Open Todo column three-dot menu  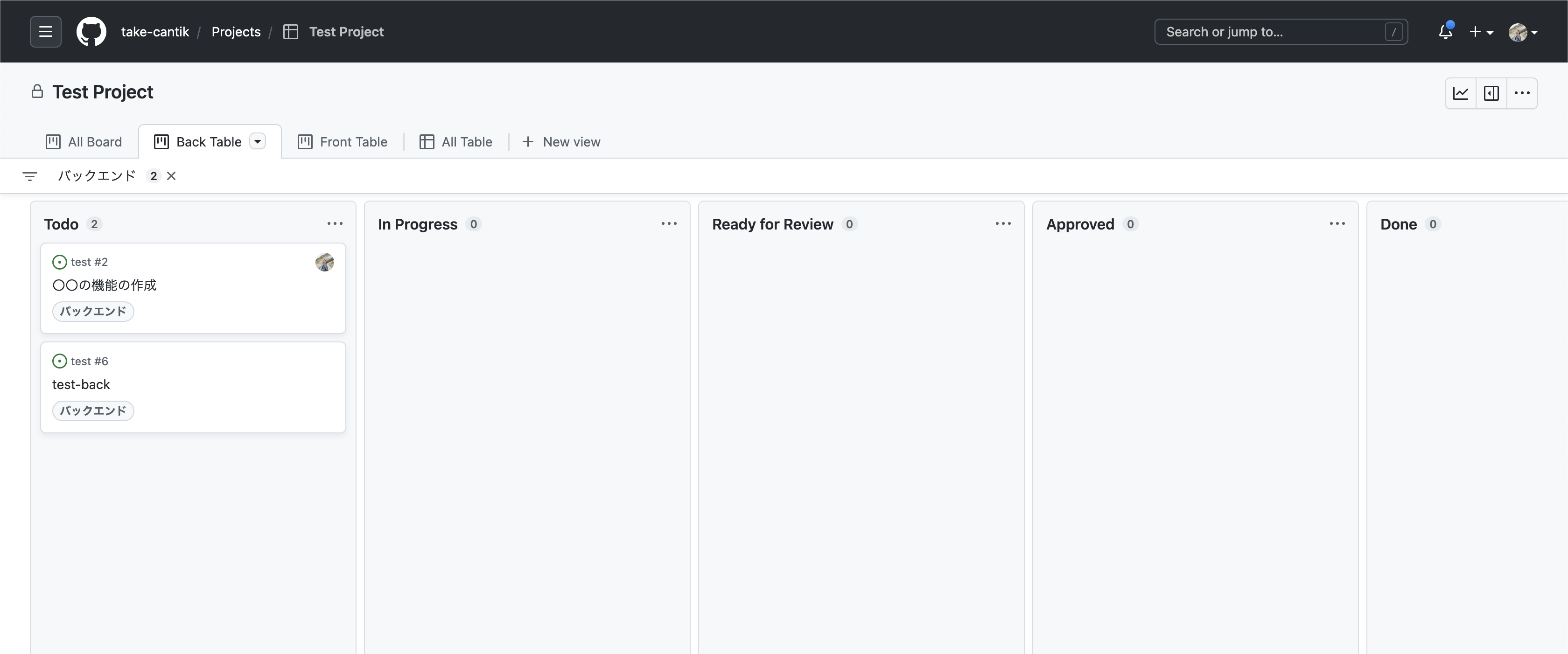click(x=335, y=224)
